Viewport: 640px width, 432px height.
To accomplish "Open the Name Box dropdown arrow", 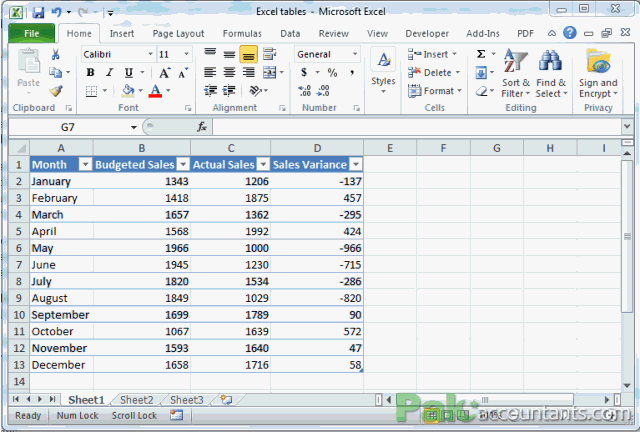I will coord(133,127).
